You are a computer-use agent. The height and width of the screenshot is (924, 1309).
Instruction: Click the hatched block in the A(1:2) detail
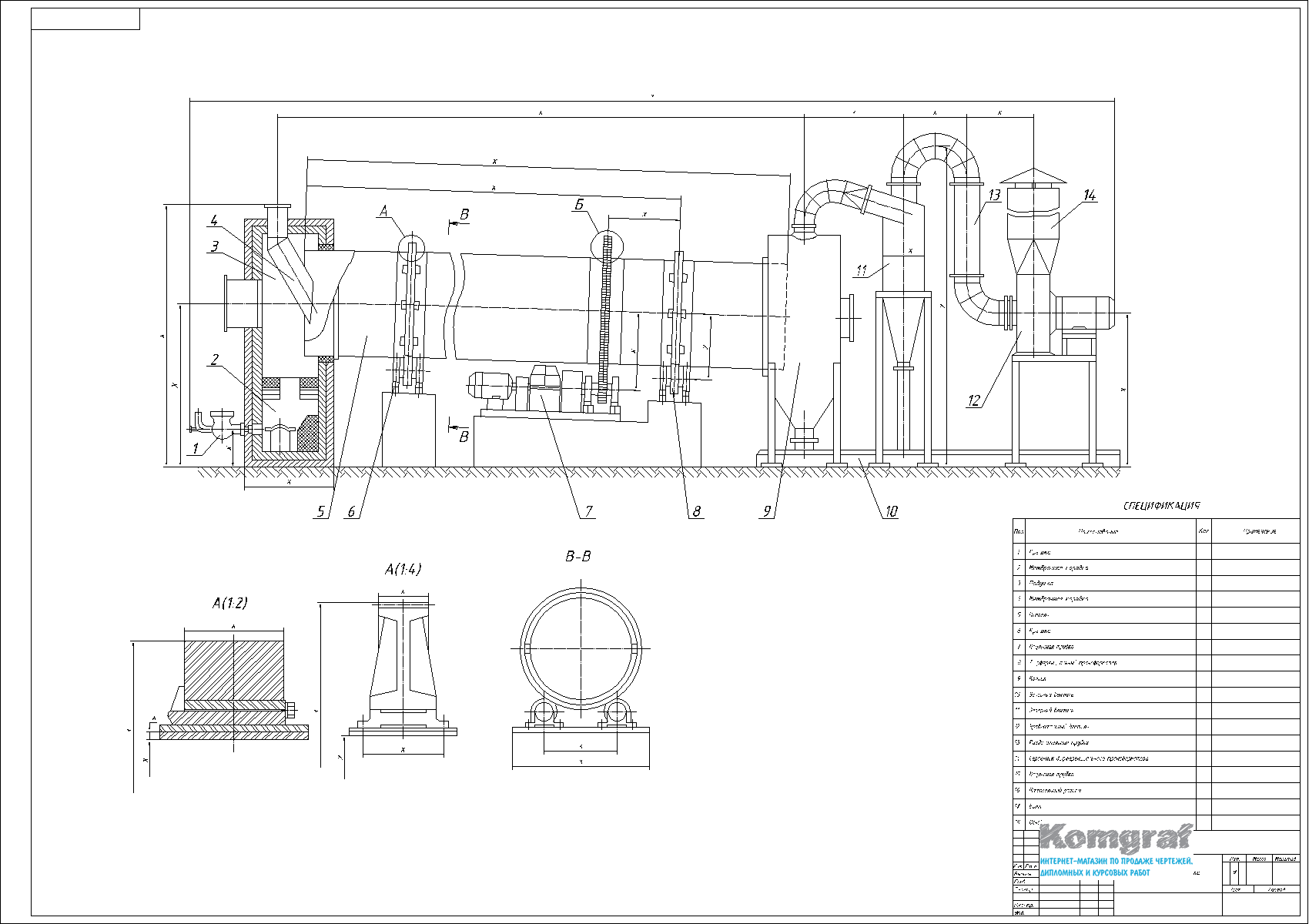tap(234, 667)
